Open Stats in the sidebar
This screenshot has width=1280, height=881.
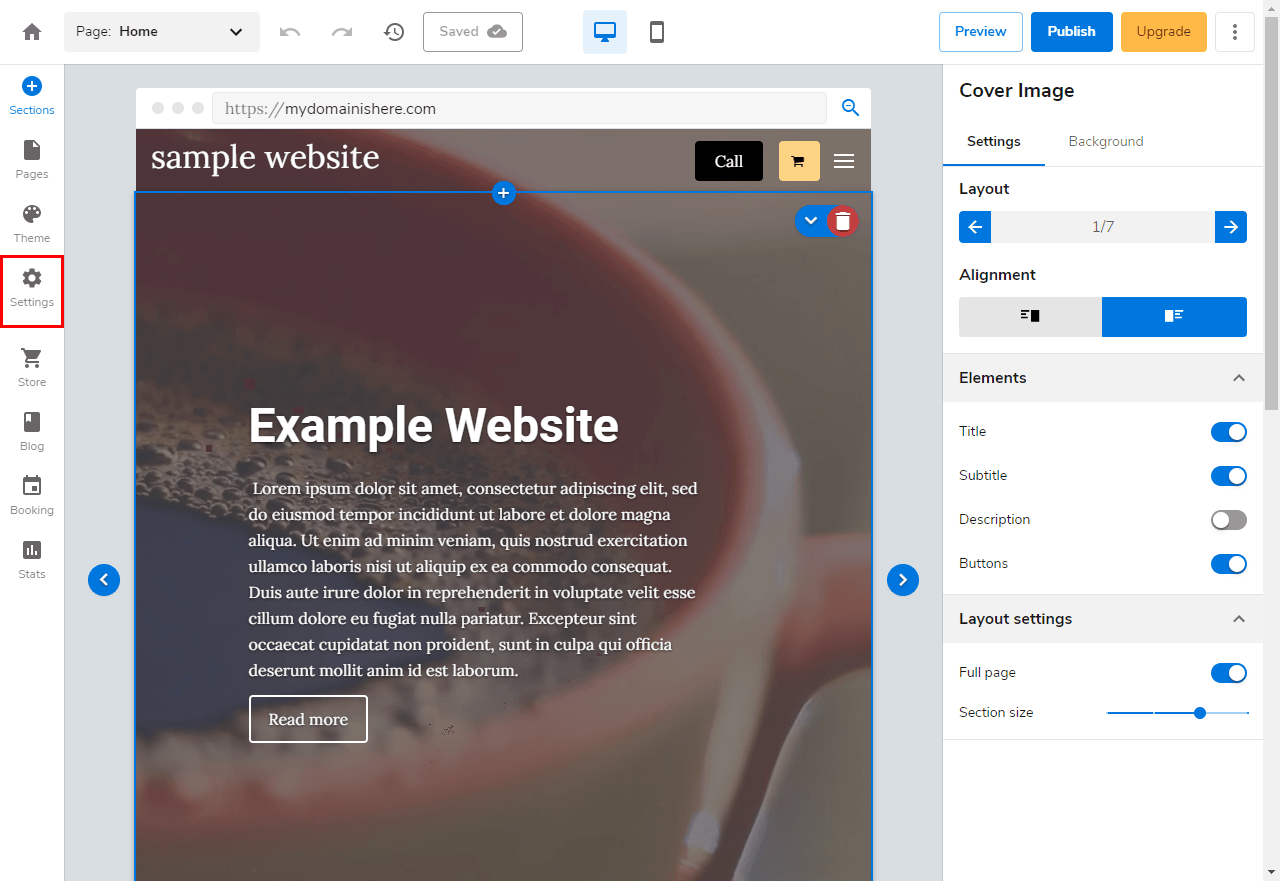tap(32, 560)
